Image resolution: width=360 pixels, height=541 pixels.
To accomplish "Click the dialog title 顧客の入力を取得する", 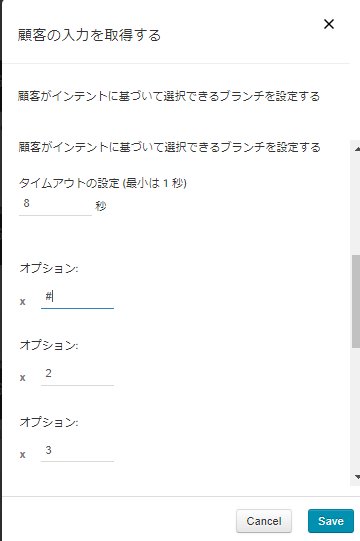I will pos(89,35).
